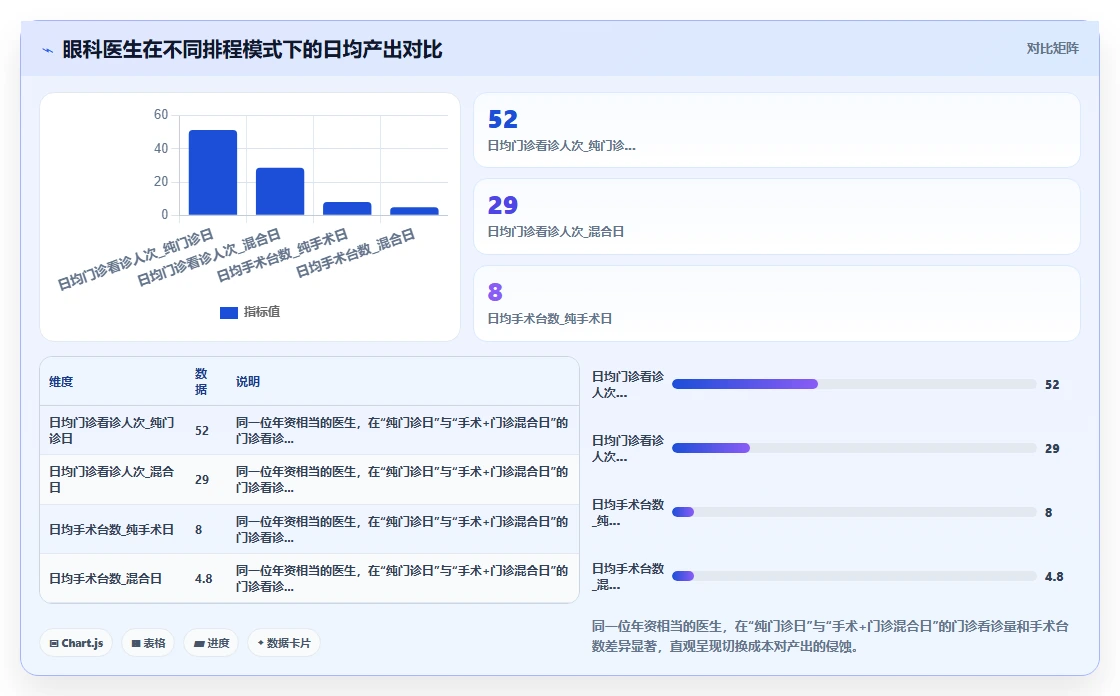The width and height of the screenshot is (1120, 696).
Task: Click the x-axis label 日均手术台数_混合日 on chart
Action: pyautogui.click(x=355, y=254)
